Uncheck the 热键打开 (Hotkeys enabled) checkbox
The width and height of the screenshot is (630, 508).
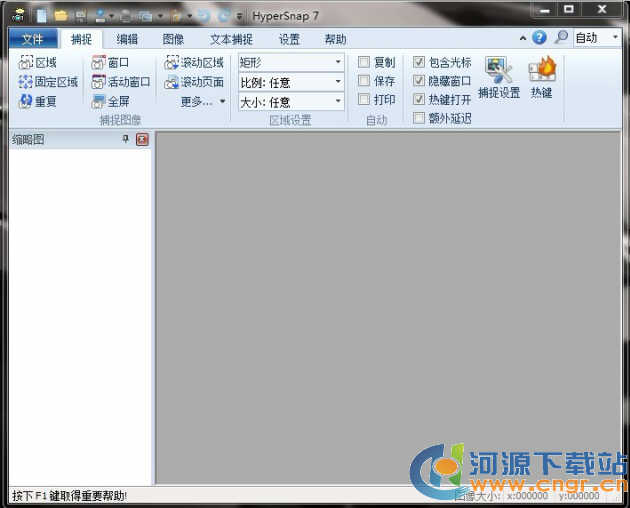pyautogui.click(x=419, y=99)
